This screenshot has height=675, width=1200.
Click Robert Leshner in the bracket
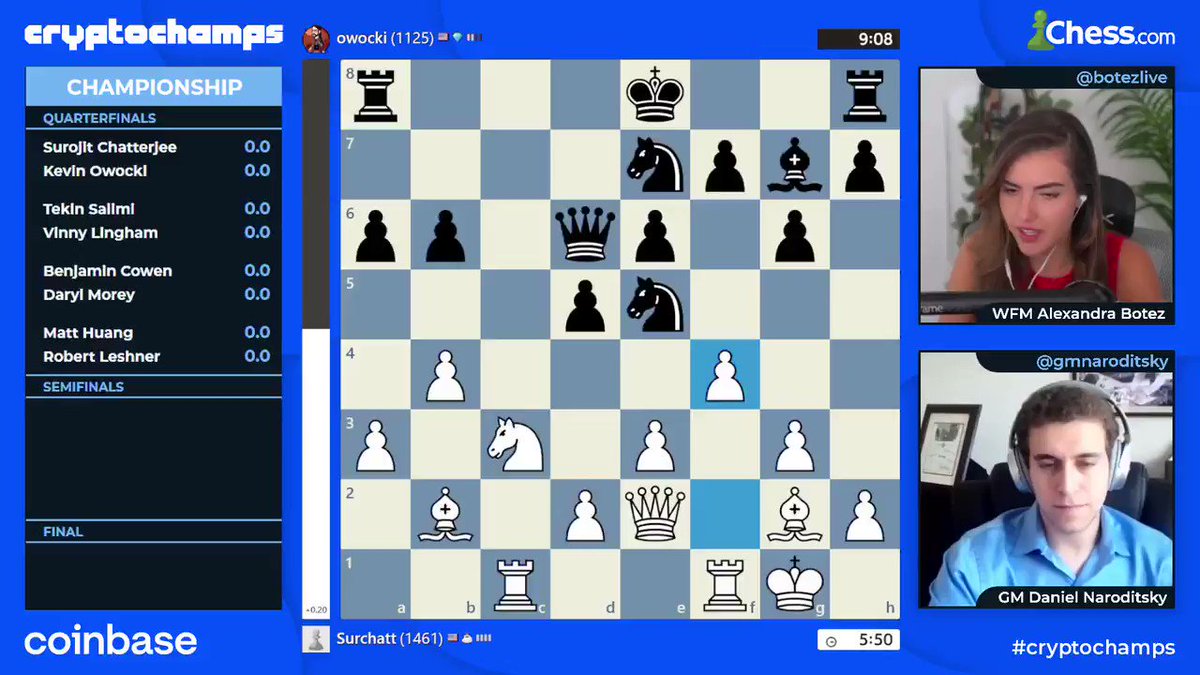[102, 357]
